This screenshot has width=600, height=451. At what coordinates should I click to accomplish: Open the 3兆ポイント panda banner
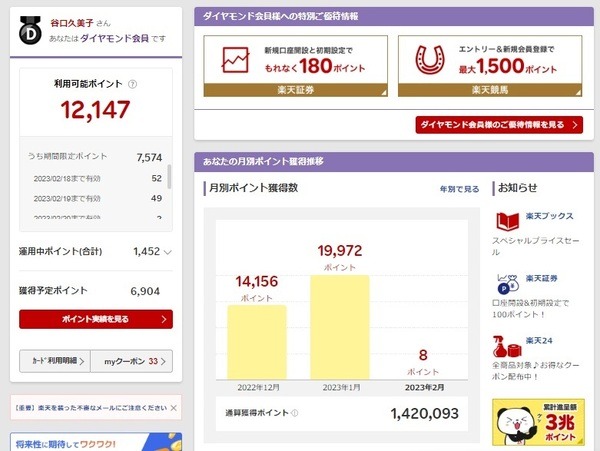click(538, 423)
